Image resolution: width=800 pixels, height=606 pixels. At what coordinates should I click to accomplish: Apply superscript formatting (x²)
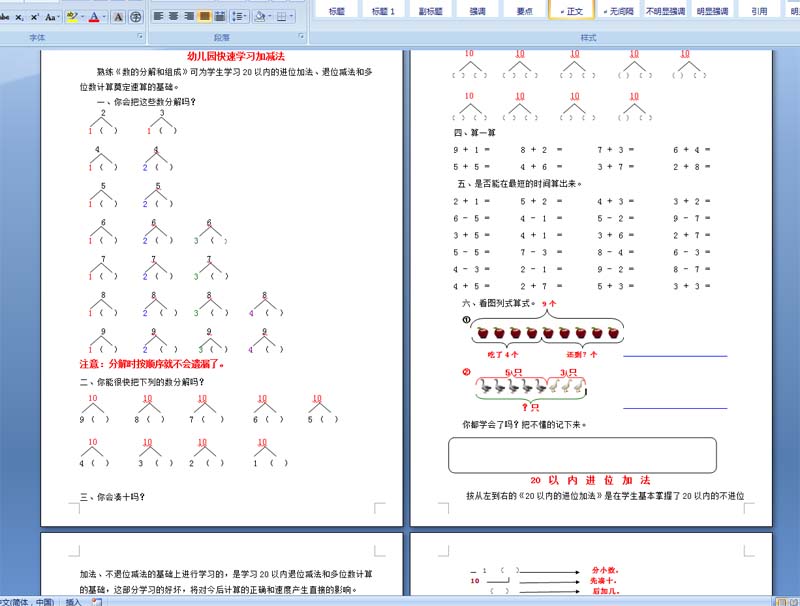(x=34, y=17)
